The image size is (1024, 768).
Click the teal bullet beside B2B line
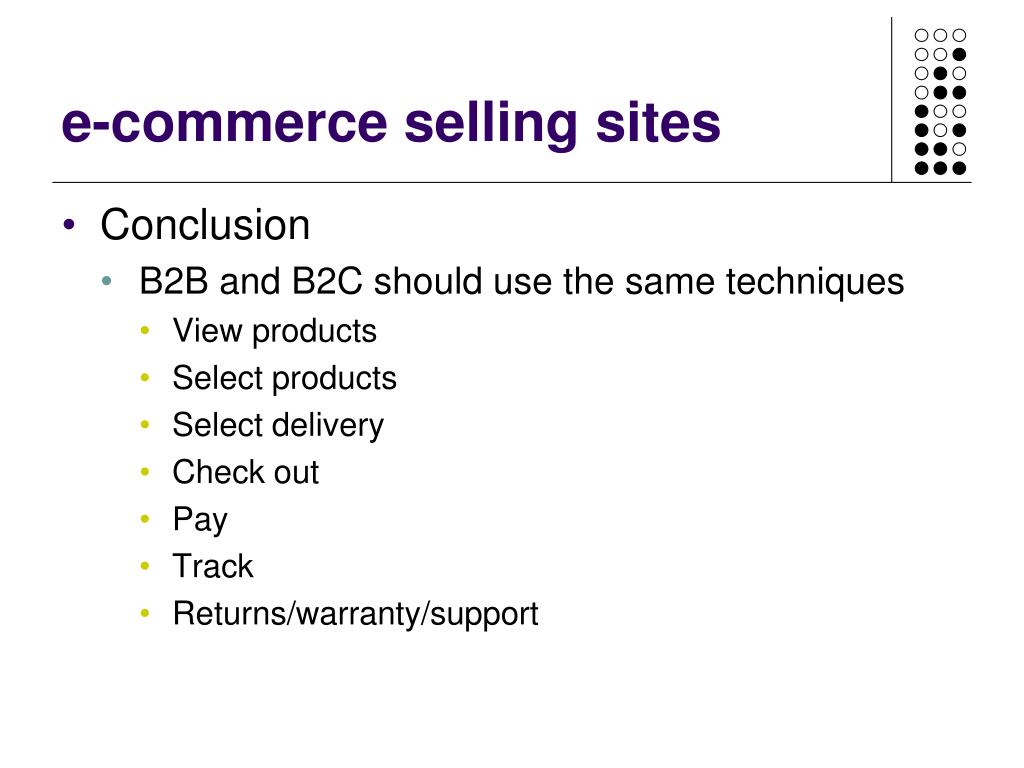coord(107,282)
